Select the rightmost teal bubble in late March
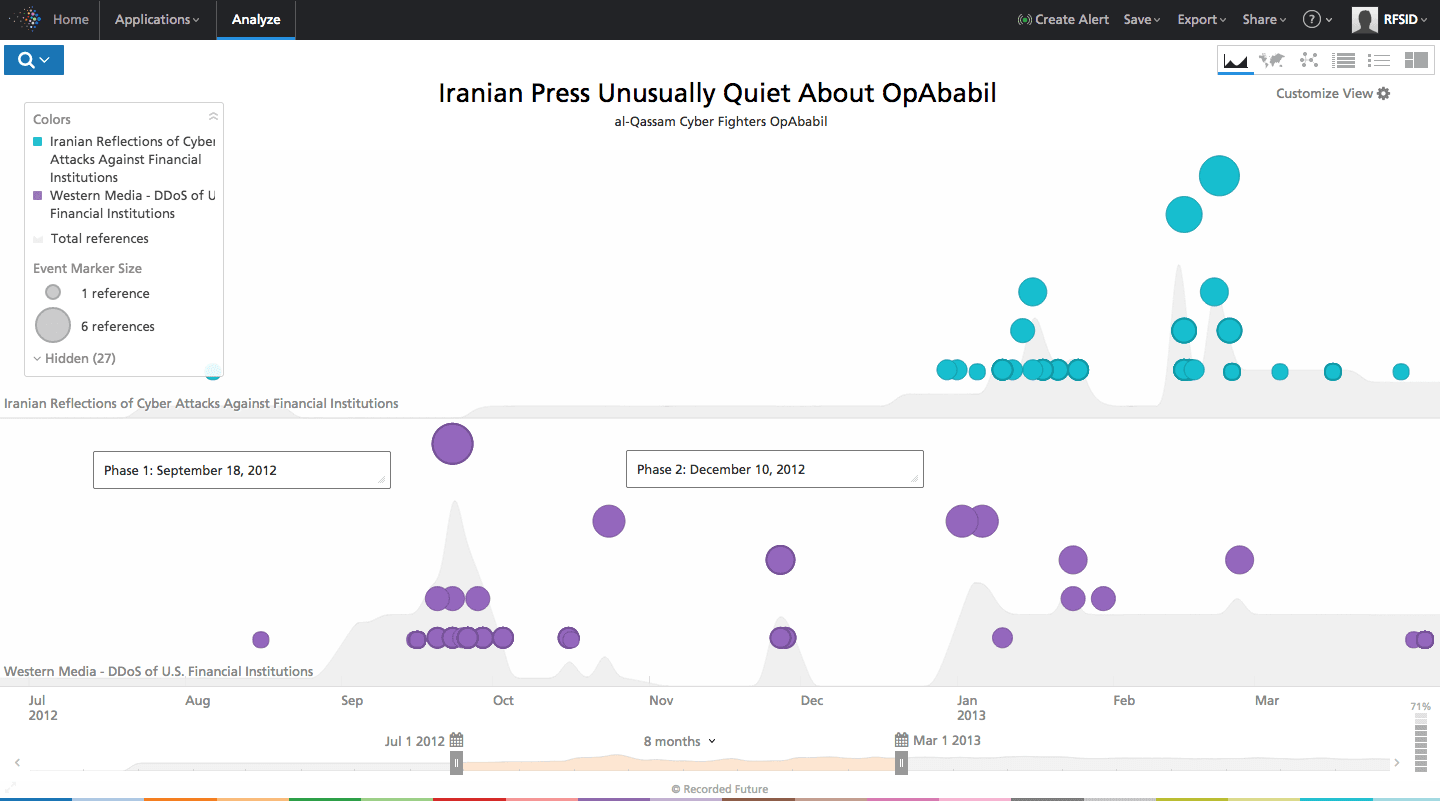Screen dimensions: 1440x801 click(1401, 371)
